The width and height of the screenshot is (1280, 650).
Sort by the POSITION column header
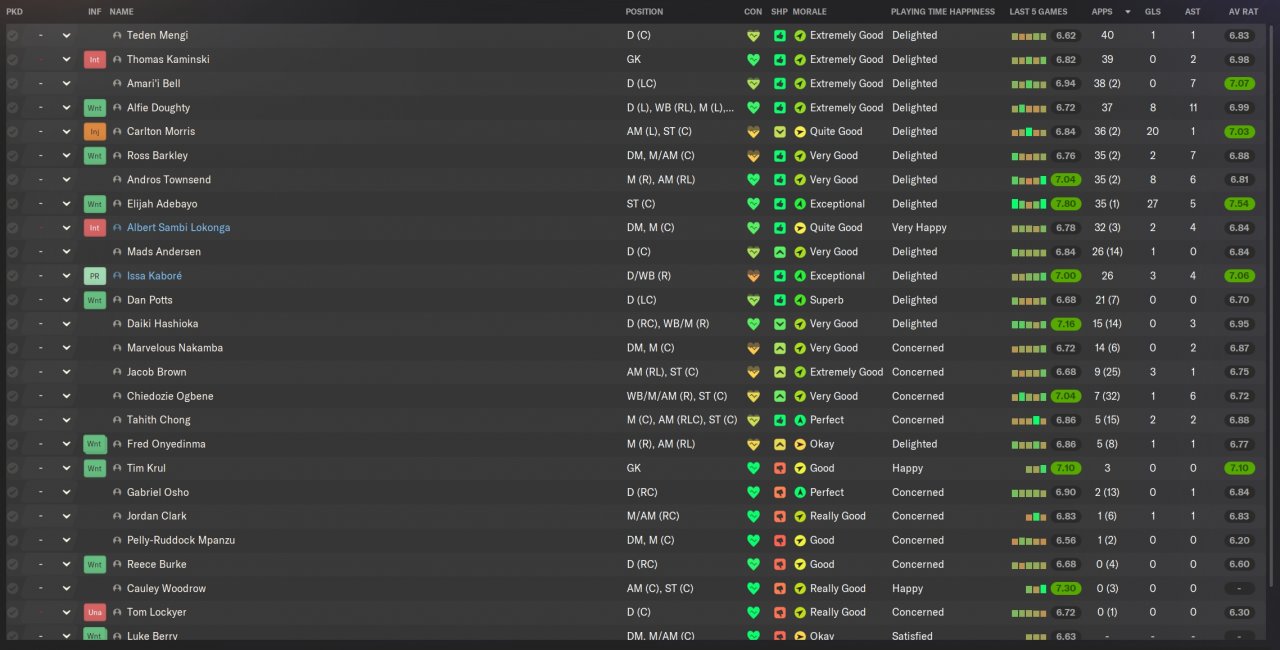coord(644,12)
